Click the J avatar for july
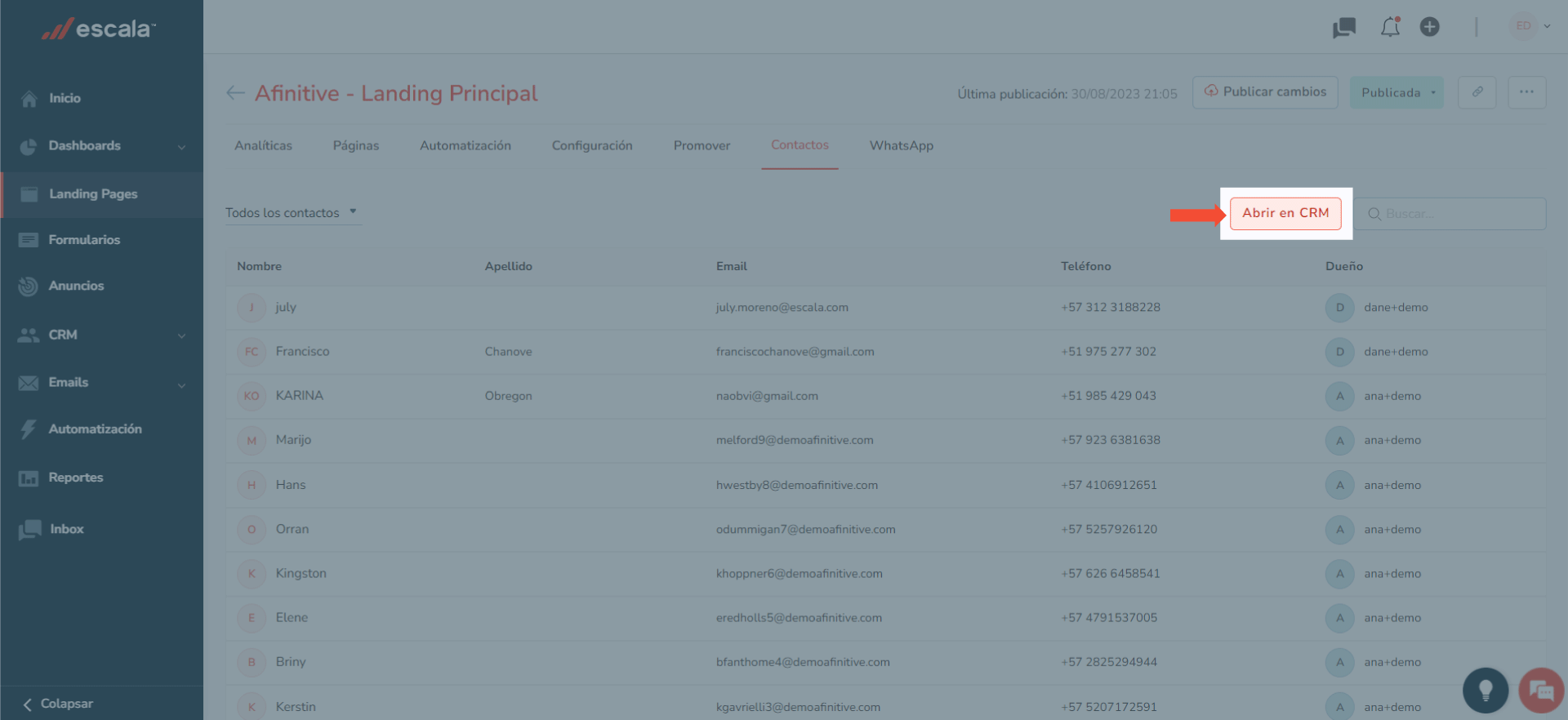The height and width of the screenshot is (720, 1568). tap(252, 308)
